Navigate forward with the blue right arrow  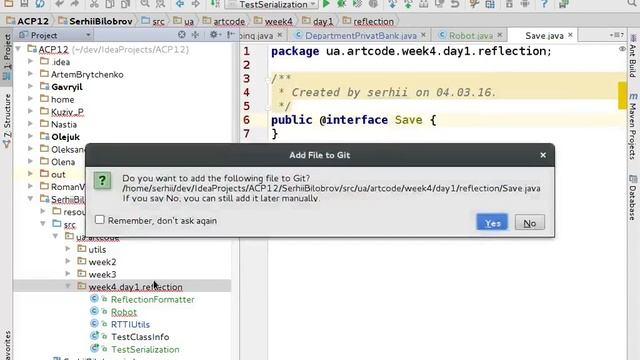click(x=196, y=4)
